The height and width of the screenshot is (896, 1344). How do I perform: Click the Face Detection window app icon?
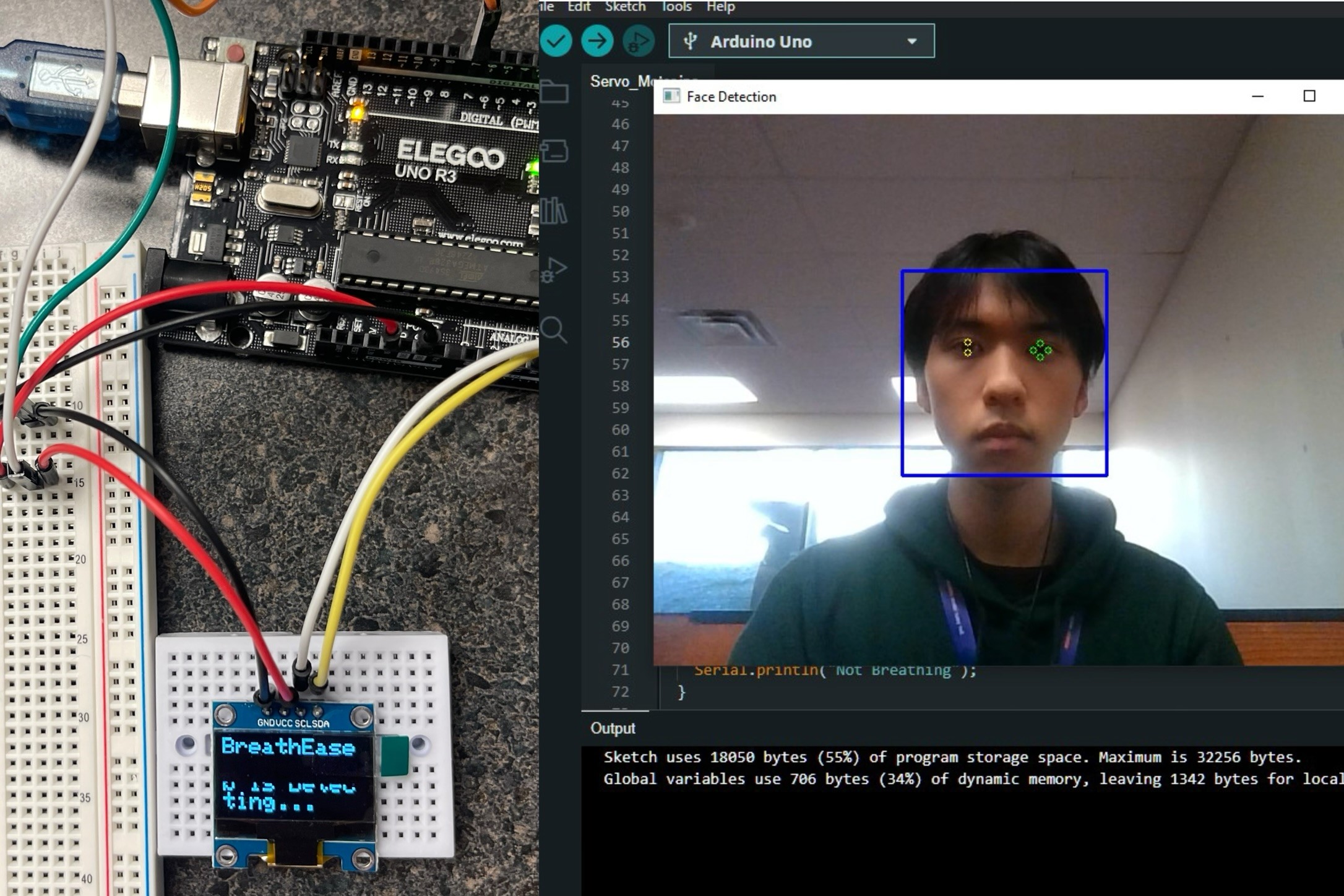671,97
